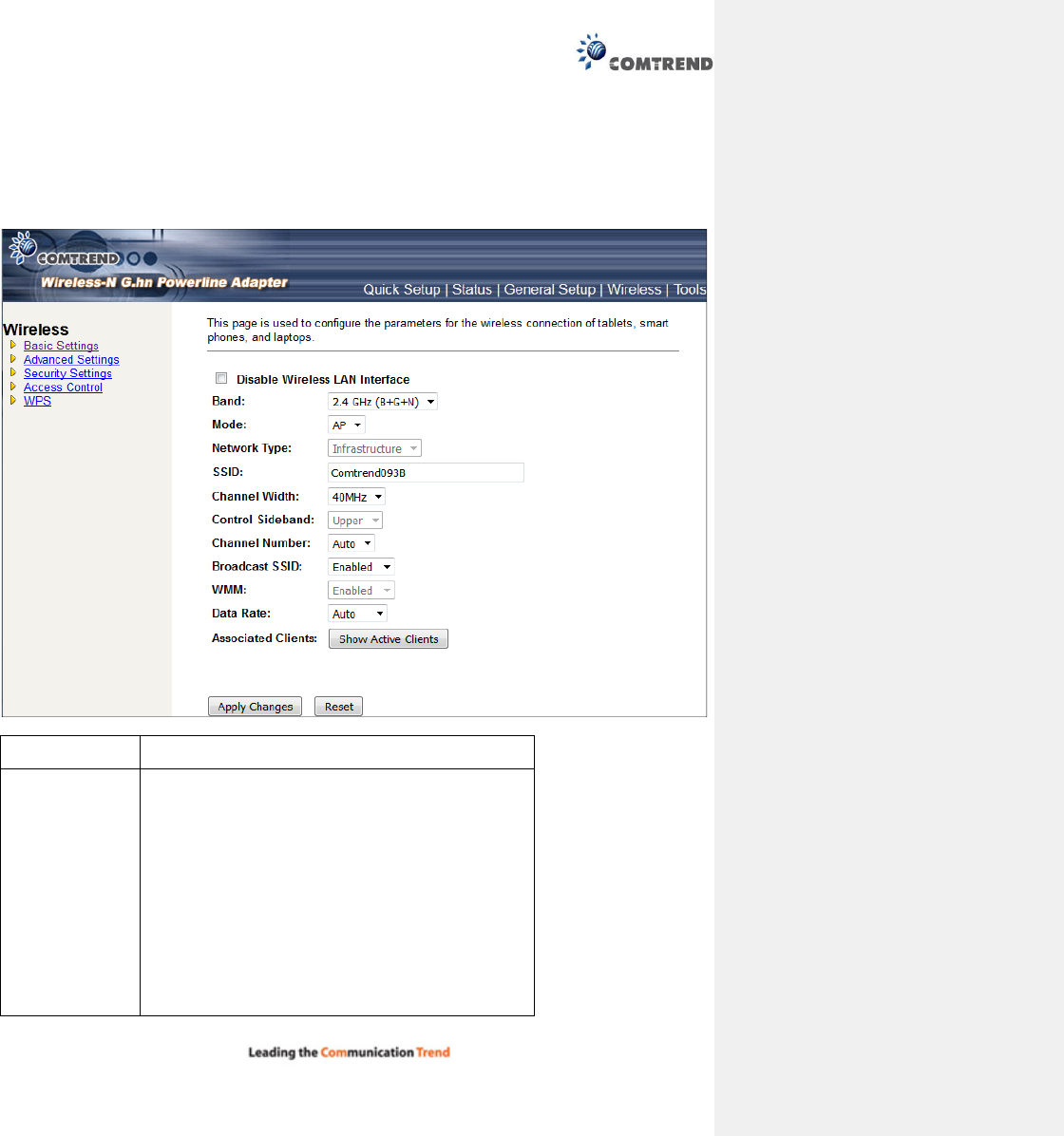This screenshot has width=1064, height=1136.
Task: Click the arrow bullet beside Basic Settings
Action: 13,345
